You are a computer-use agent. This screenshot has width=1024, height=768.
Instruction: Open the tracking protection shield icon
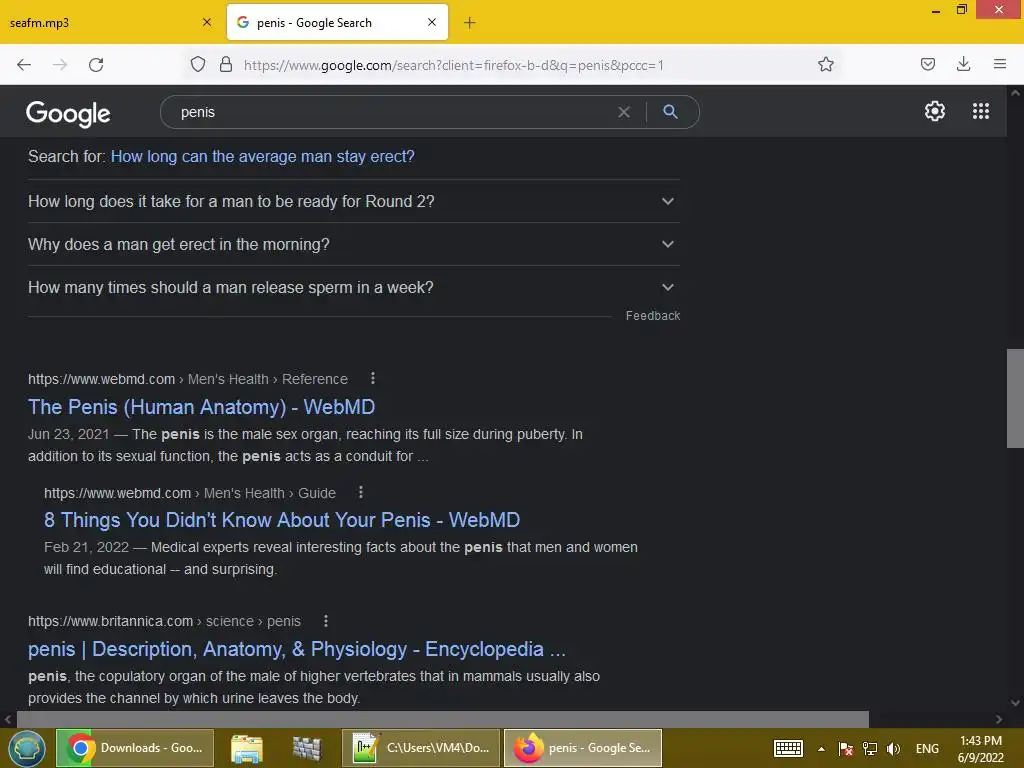[x=198, y=64]
